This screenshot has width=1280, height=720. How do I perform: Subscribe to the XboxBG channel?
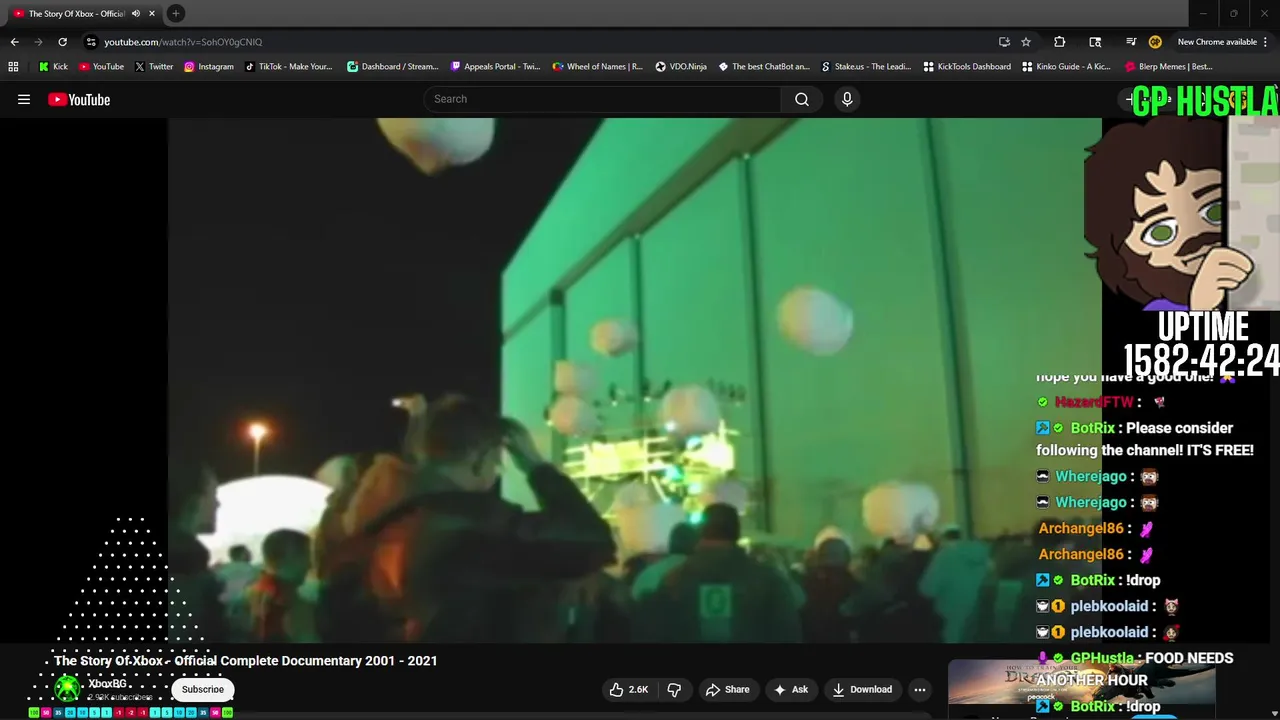coord(203,689)
